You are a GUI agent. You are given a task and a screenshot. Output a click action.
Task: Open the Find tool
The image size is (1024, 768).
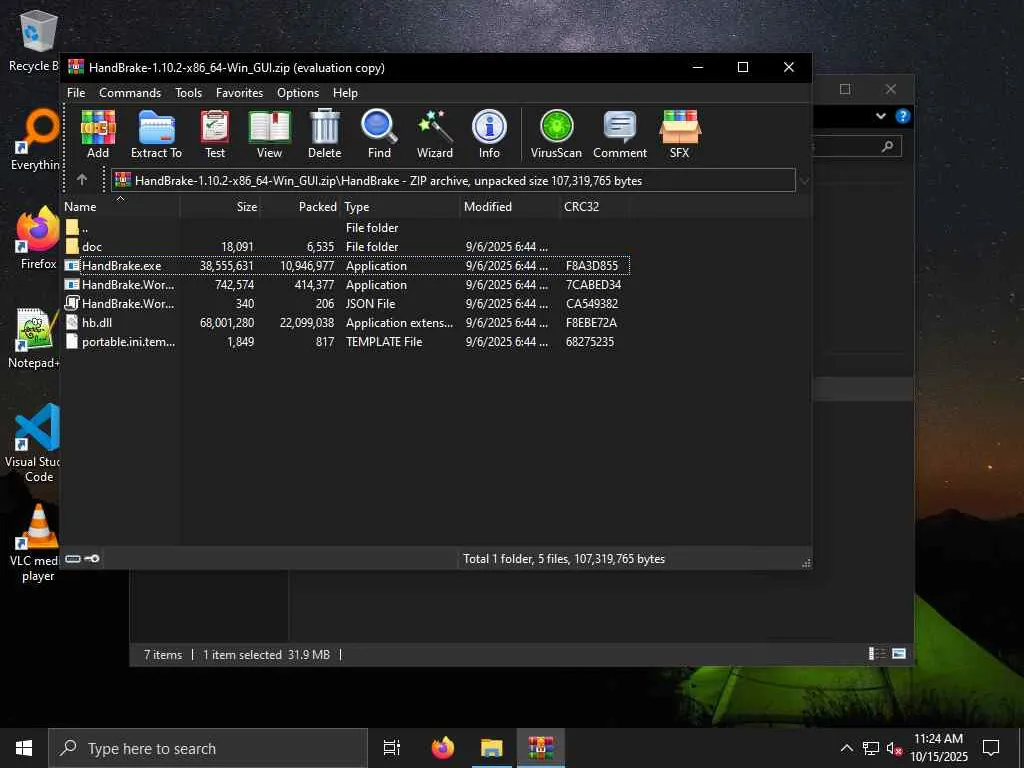[x=379, y=134]
